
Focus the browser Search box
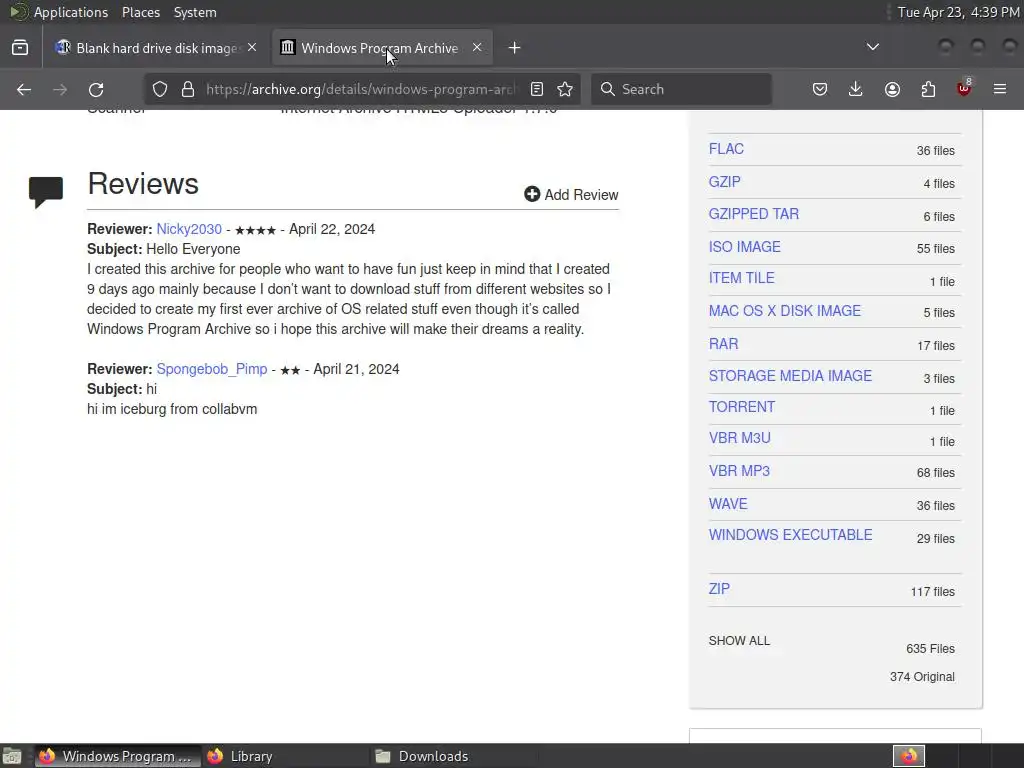(x=681, y=89)
